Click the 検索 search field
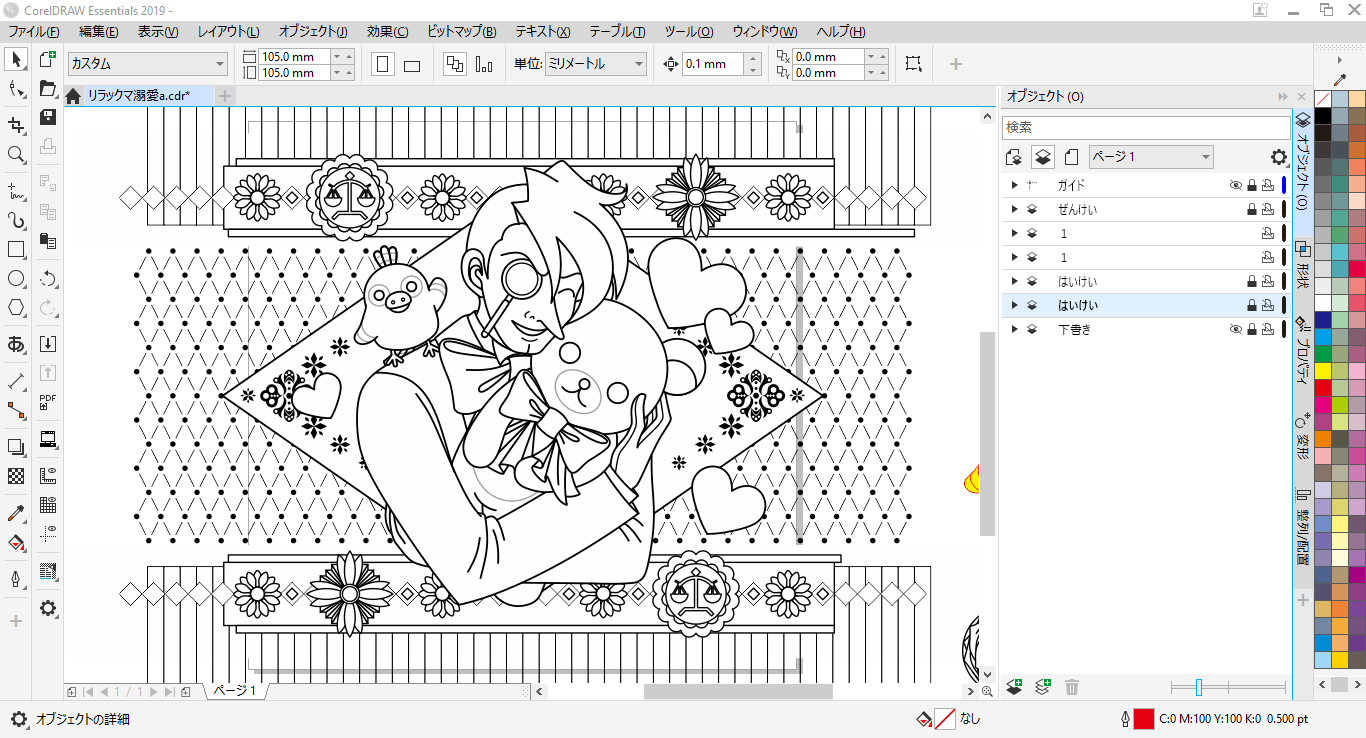 pos(1147,128)
